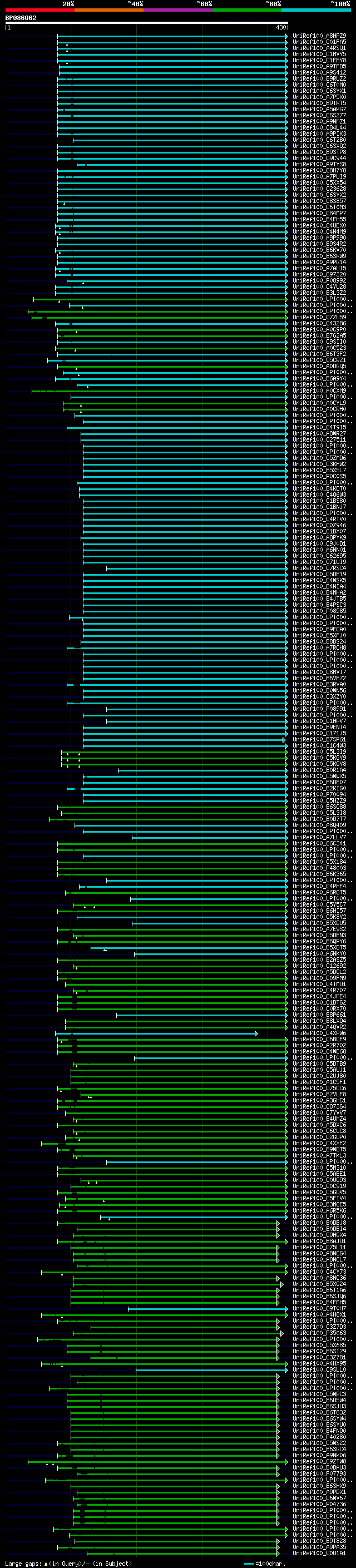
Task: Select the UniRef100_B4FH55 label
Action: pyautogui.click(x=319, y=219)
